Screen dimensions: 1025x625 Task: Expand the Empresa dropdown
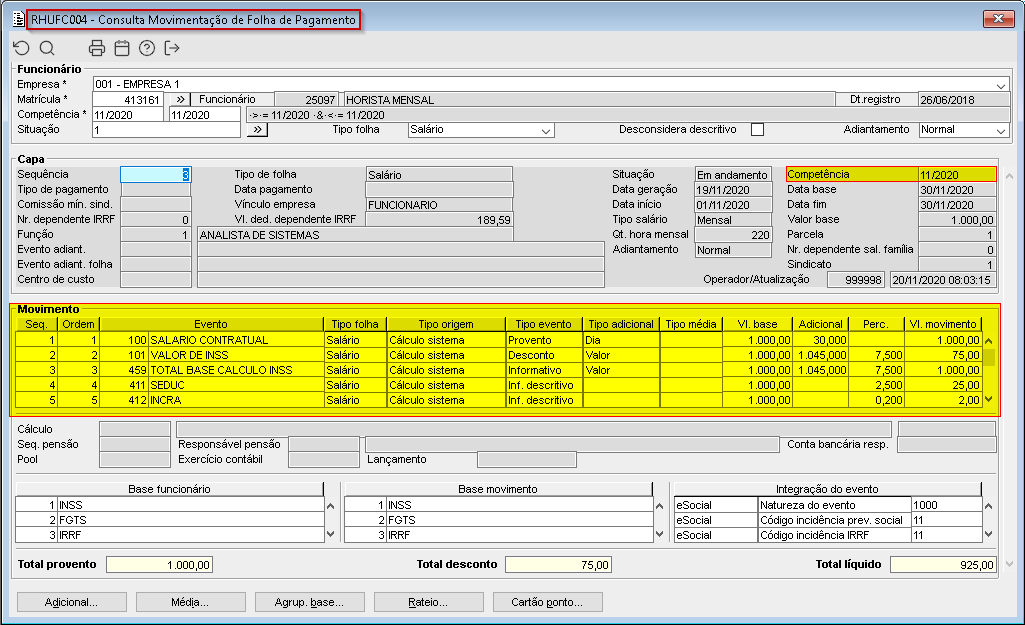click(x=1001, y=85)
